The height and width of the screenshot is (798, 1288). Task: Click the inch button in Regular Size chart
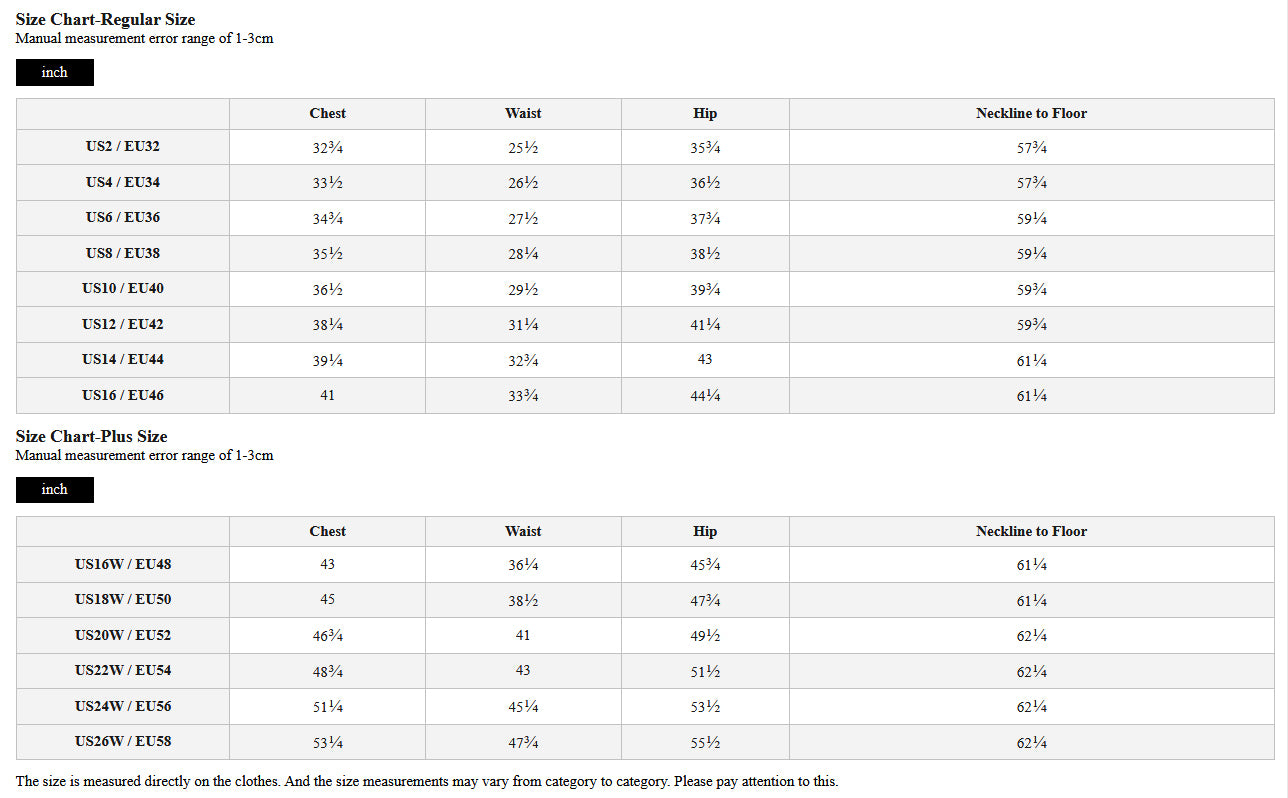[55, 72]
